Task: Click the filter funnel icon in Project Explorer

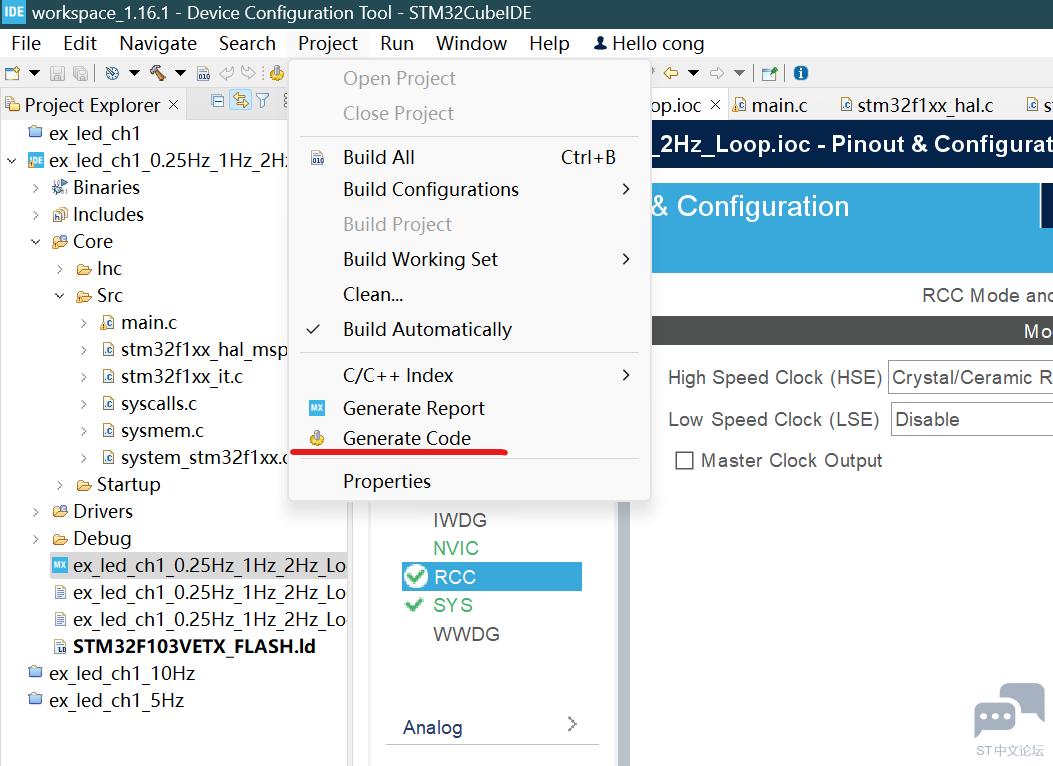Action: [263, 101]
